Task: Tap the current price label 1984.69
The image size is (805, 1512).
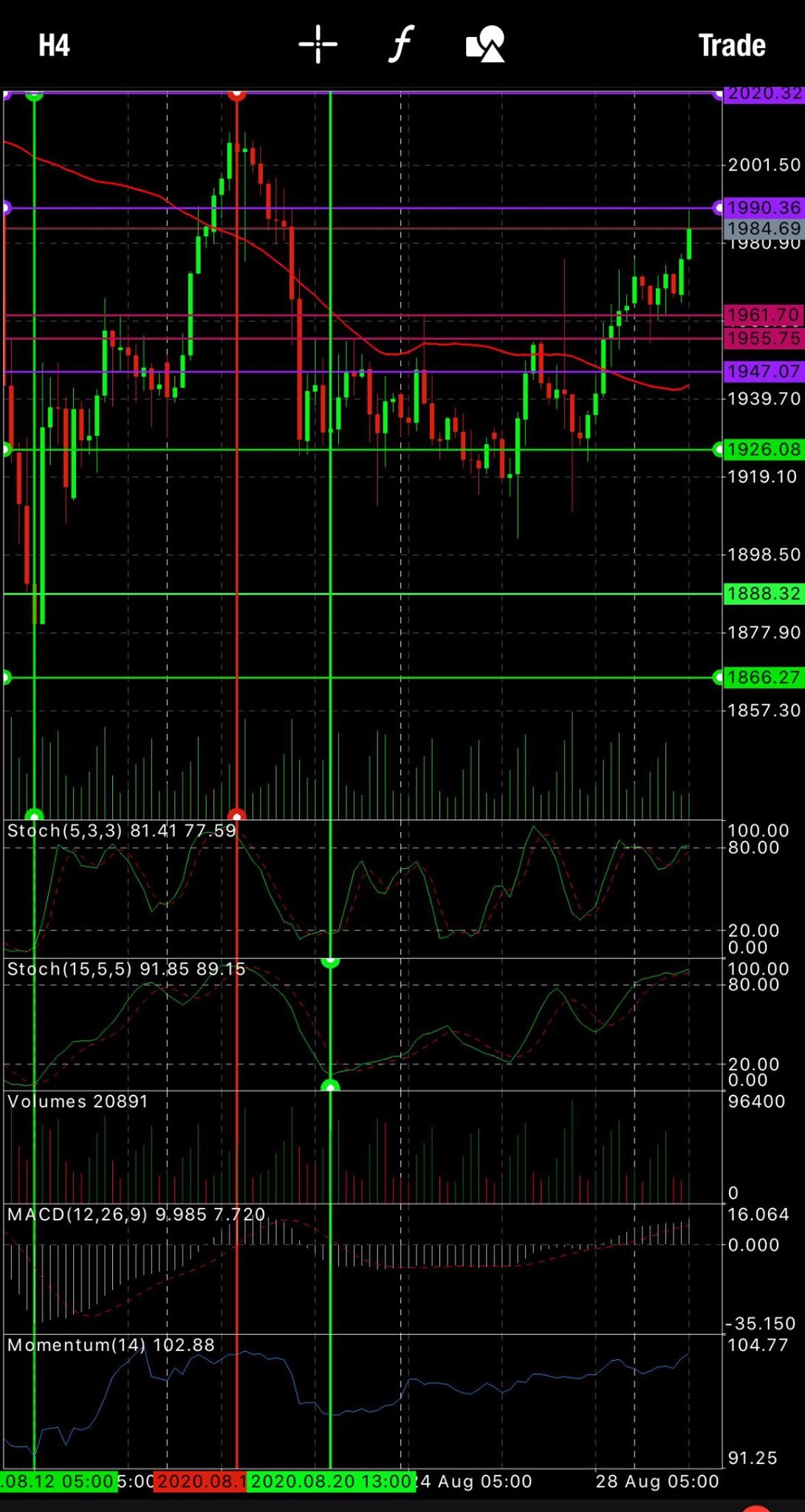Action: 763,229
